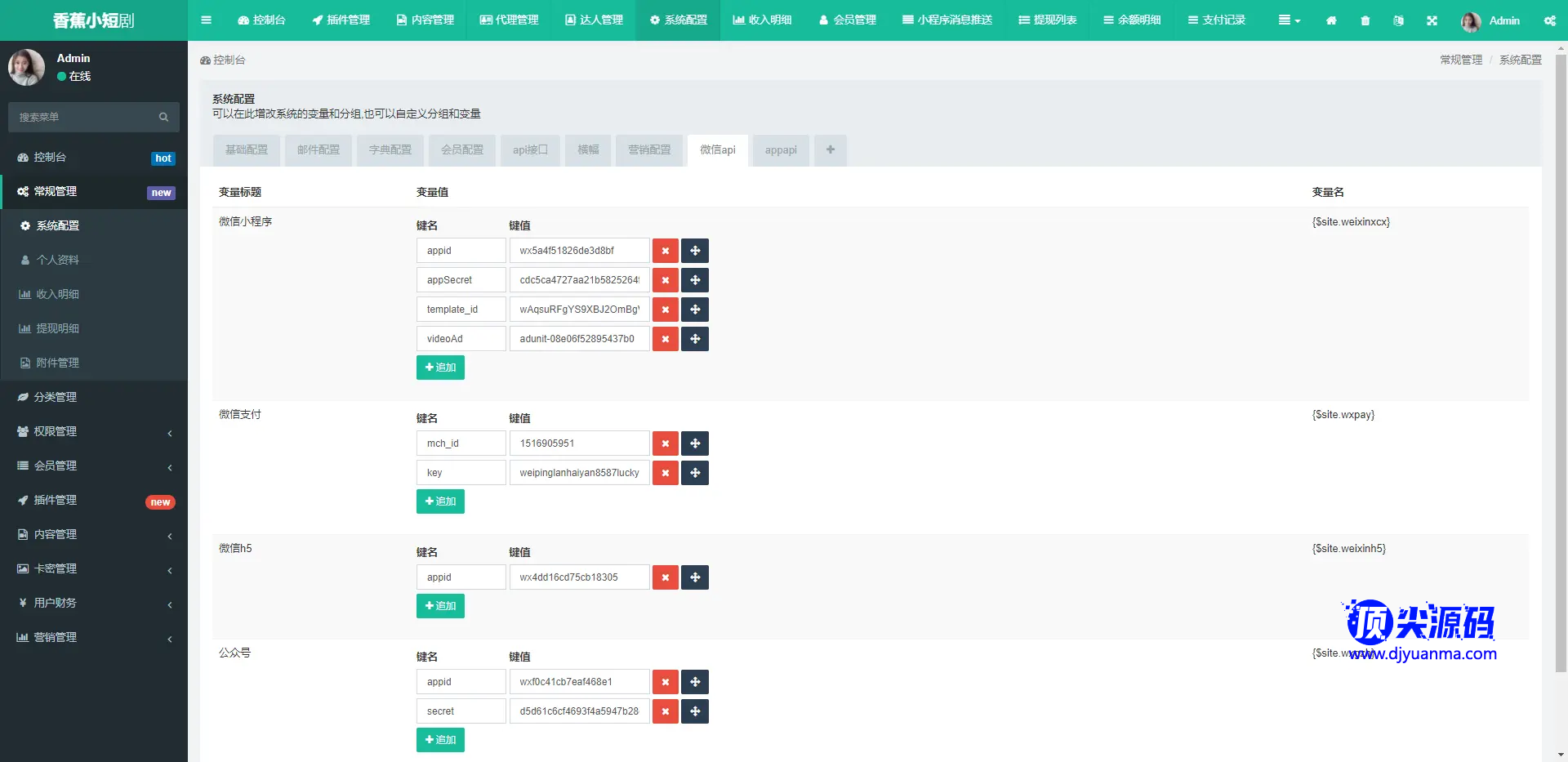This screenshot has width=1568, height=762.
Task: Delete the appSecret row with red X
Action: coord(666,280)
